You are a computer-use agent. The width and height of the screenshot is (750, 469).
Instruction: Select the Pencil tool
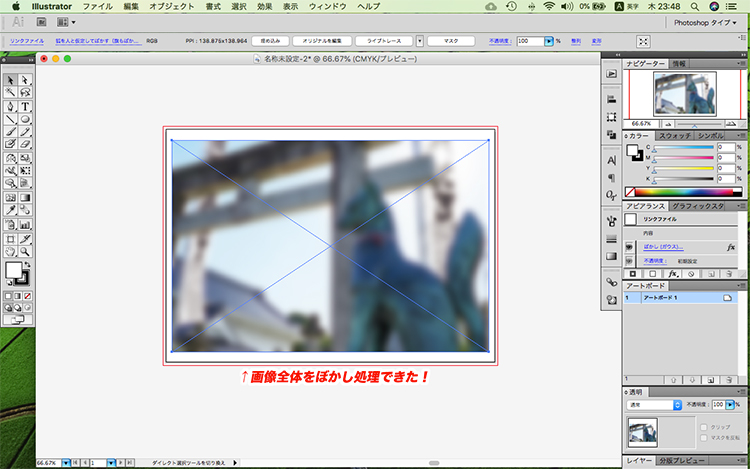(25, 131)
